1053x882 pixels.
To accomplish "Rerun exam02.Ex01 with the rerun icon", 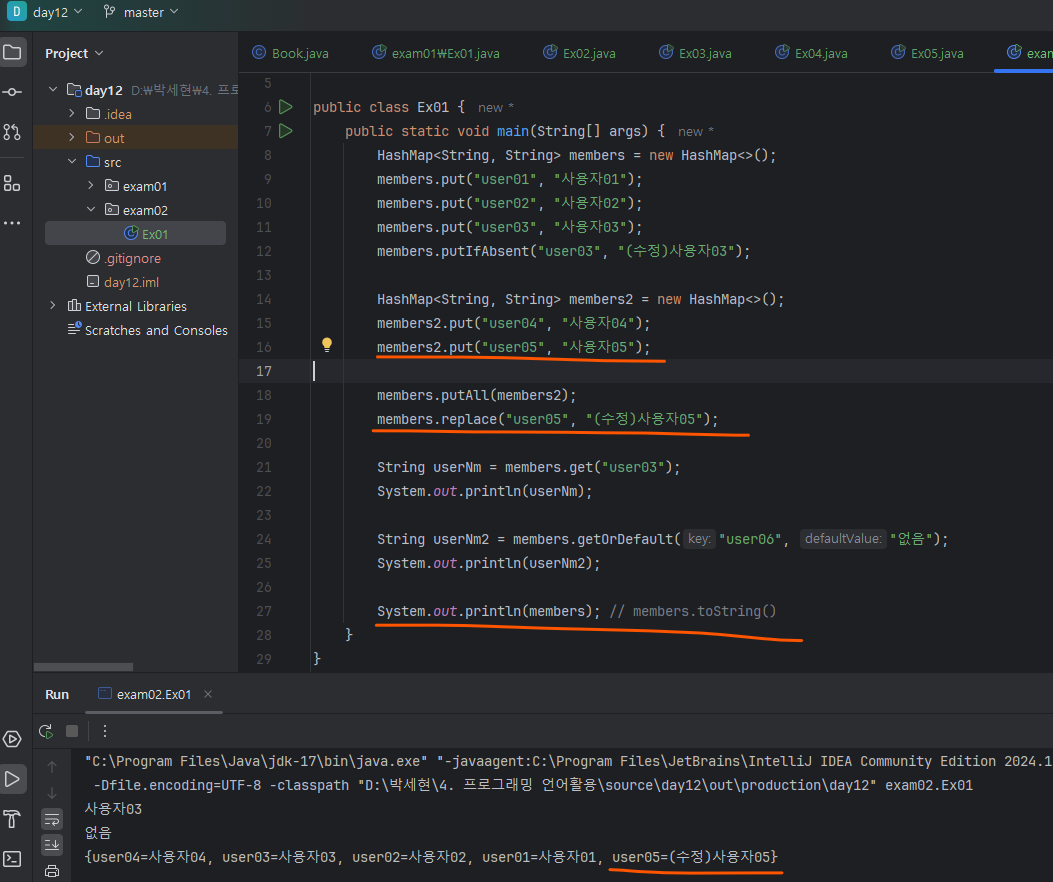I will (46, 731).
